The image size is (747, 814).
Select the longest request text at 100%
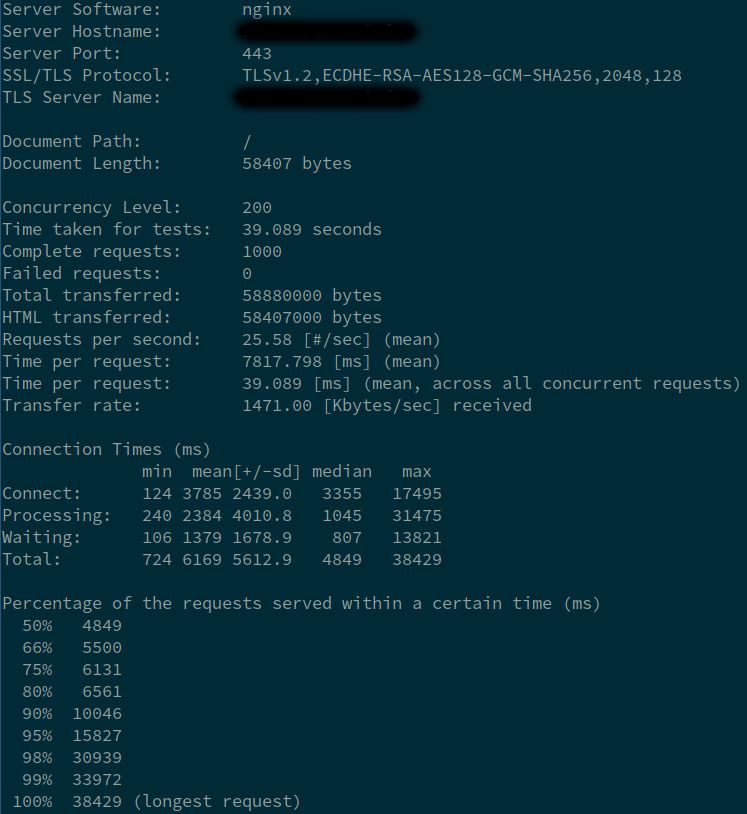click(x=217, y=802)
